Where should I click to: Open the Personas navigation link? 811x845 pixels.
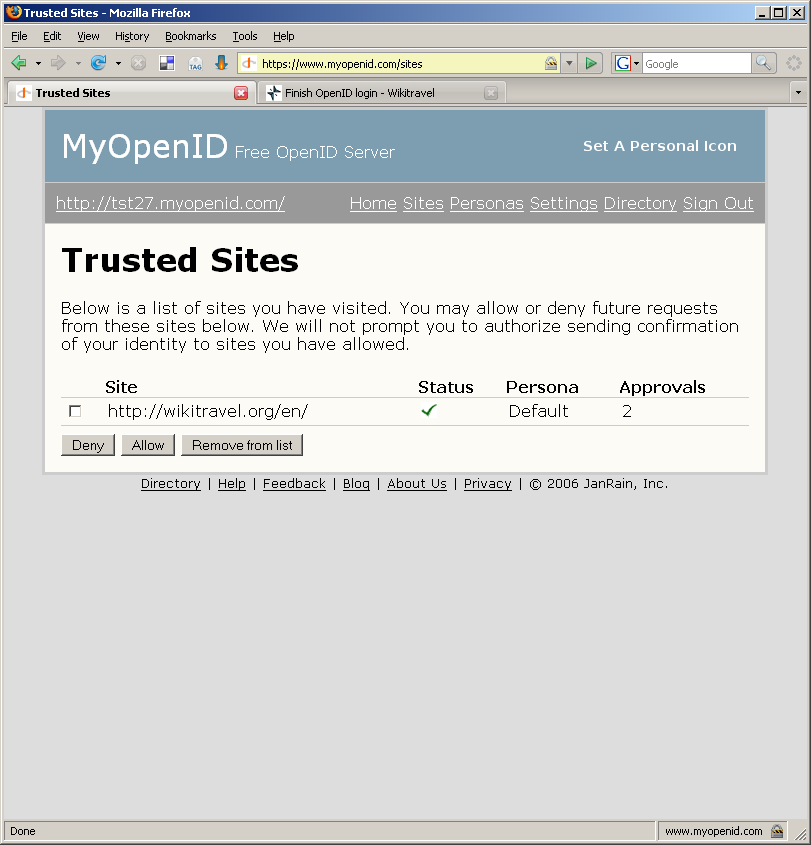pyautogui.click(x=487, y=203)
